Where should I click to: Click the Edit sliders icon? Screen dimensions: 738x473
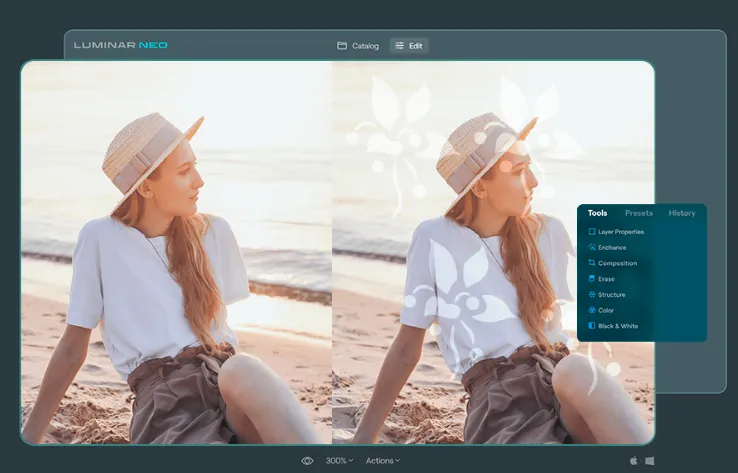[x=399, y=46]
